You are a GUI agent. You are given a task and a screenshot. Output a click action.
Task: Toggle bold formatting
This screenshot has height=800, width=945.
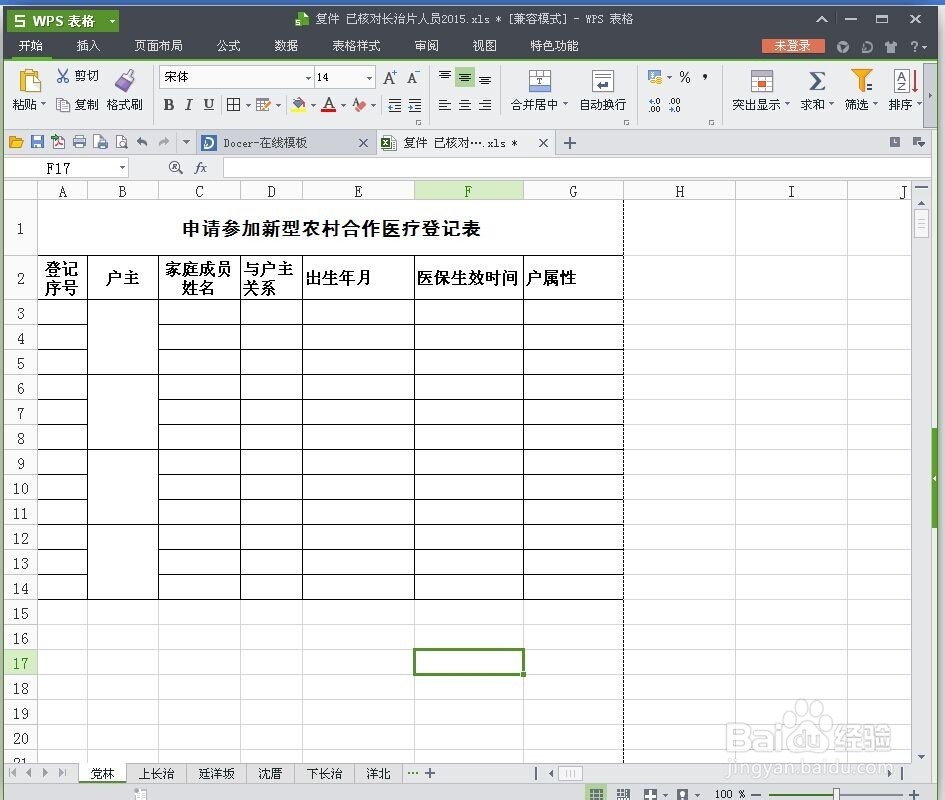pos(169,105)
